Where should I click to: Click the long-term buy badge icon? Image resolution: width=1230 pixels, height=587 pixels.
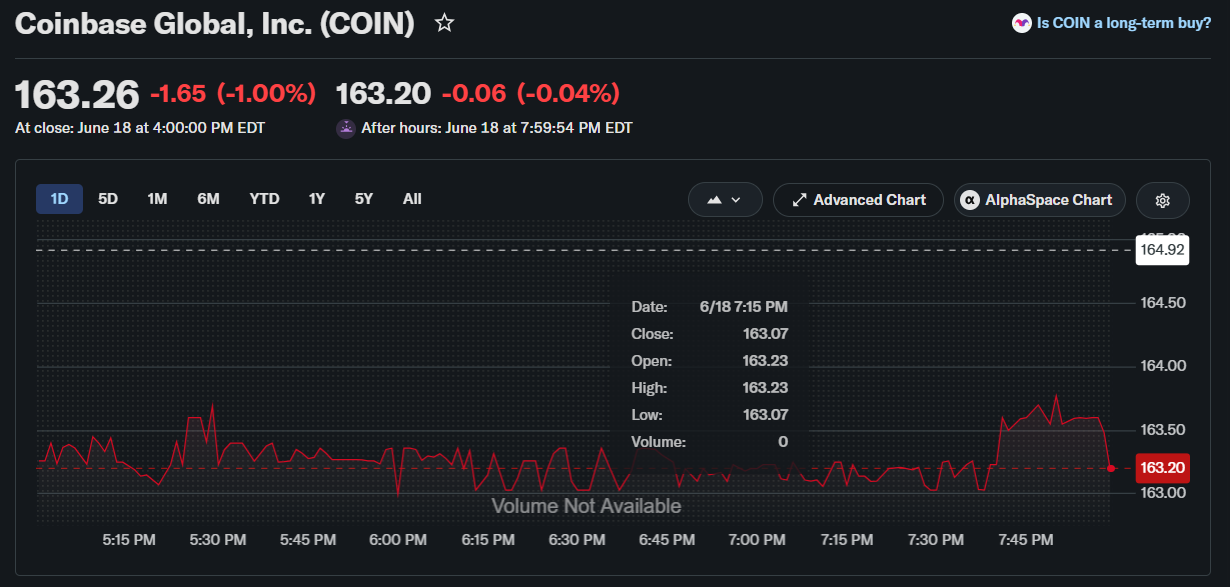(x=1022, y=23)
